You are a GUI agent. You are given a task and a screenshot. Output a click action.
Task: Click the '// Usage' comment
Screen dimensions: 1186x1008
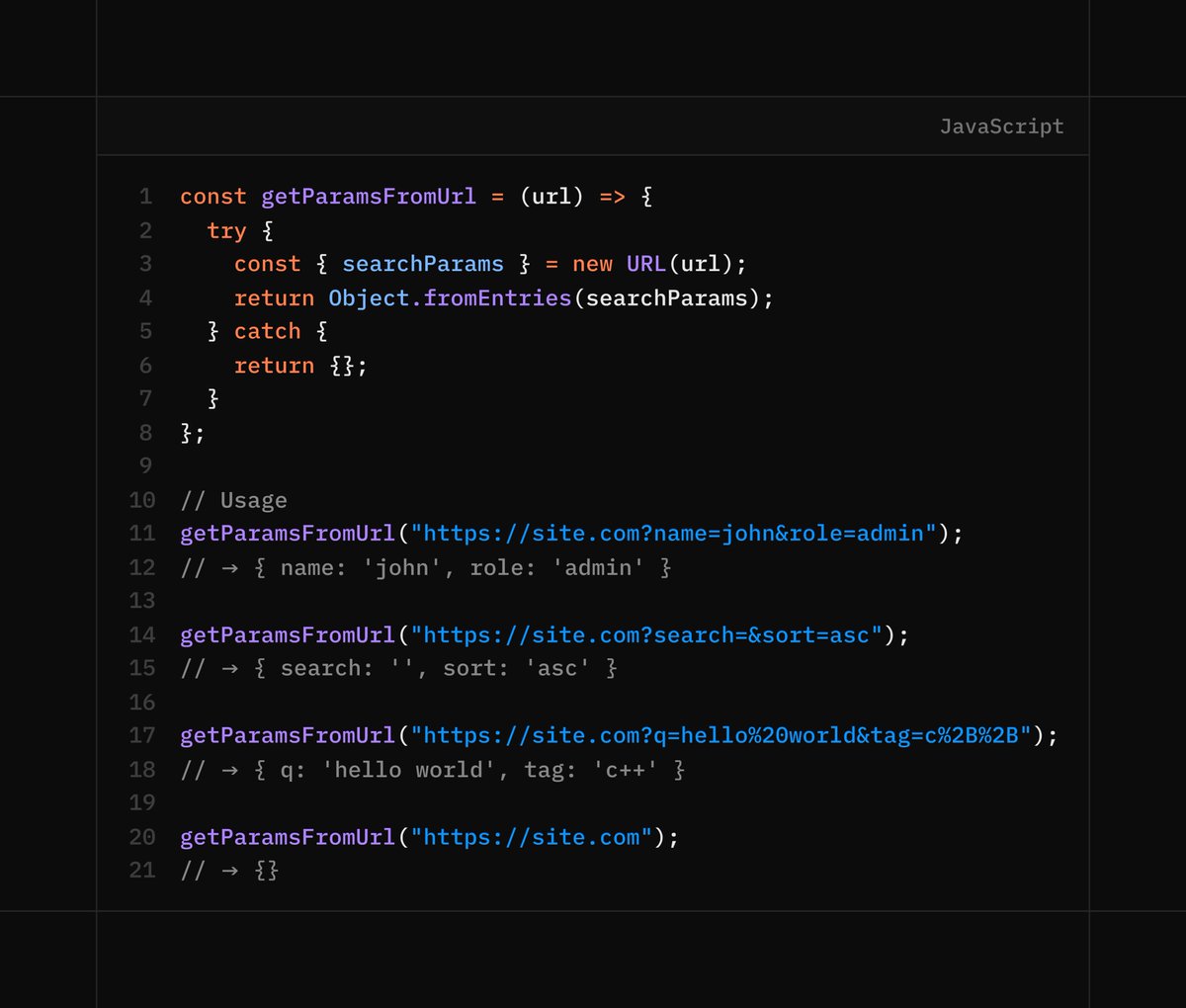click(x=233, y=500)
